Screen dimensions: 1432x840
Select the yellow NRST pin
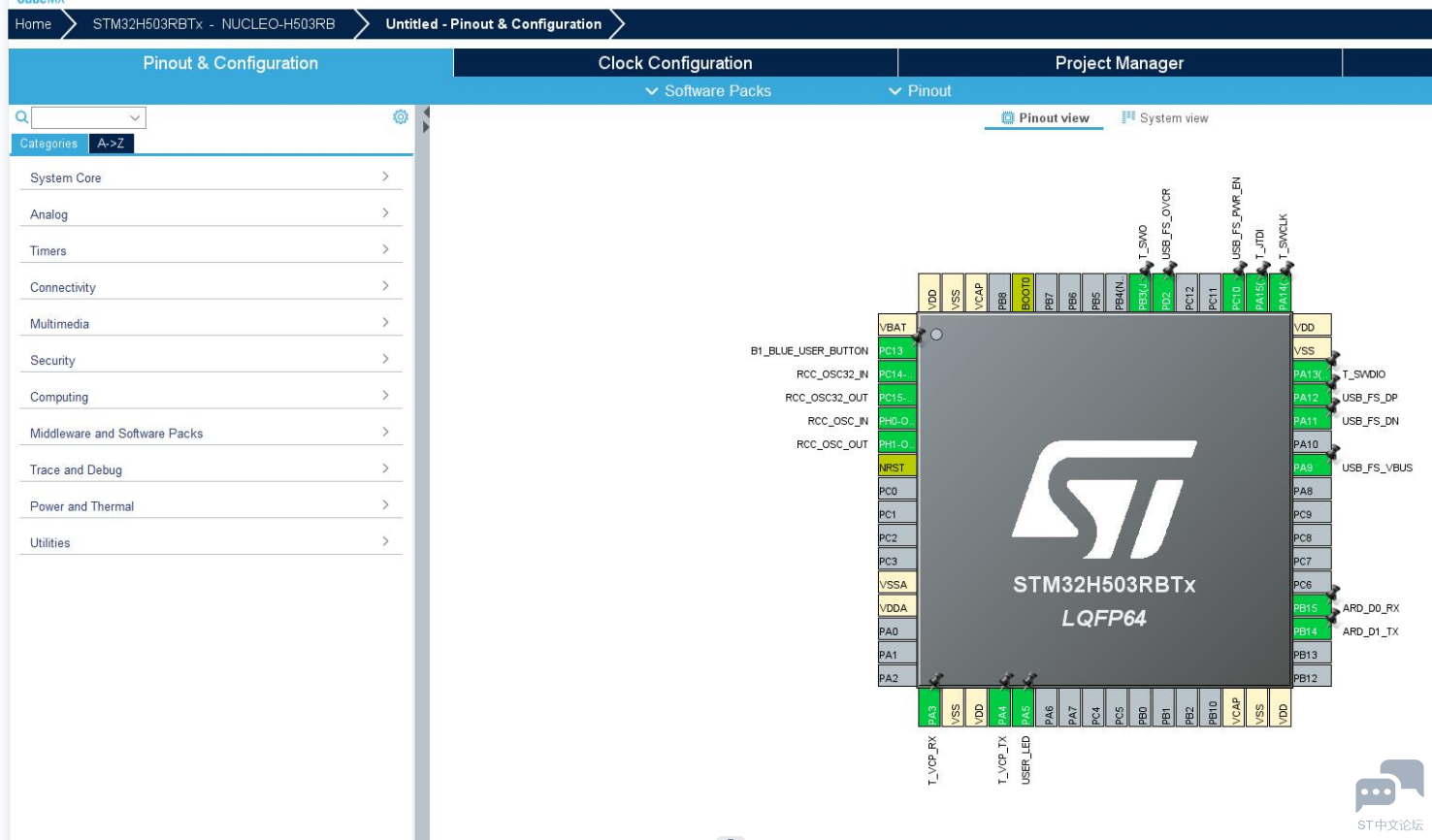point(896,468)
